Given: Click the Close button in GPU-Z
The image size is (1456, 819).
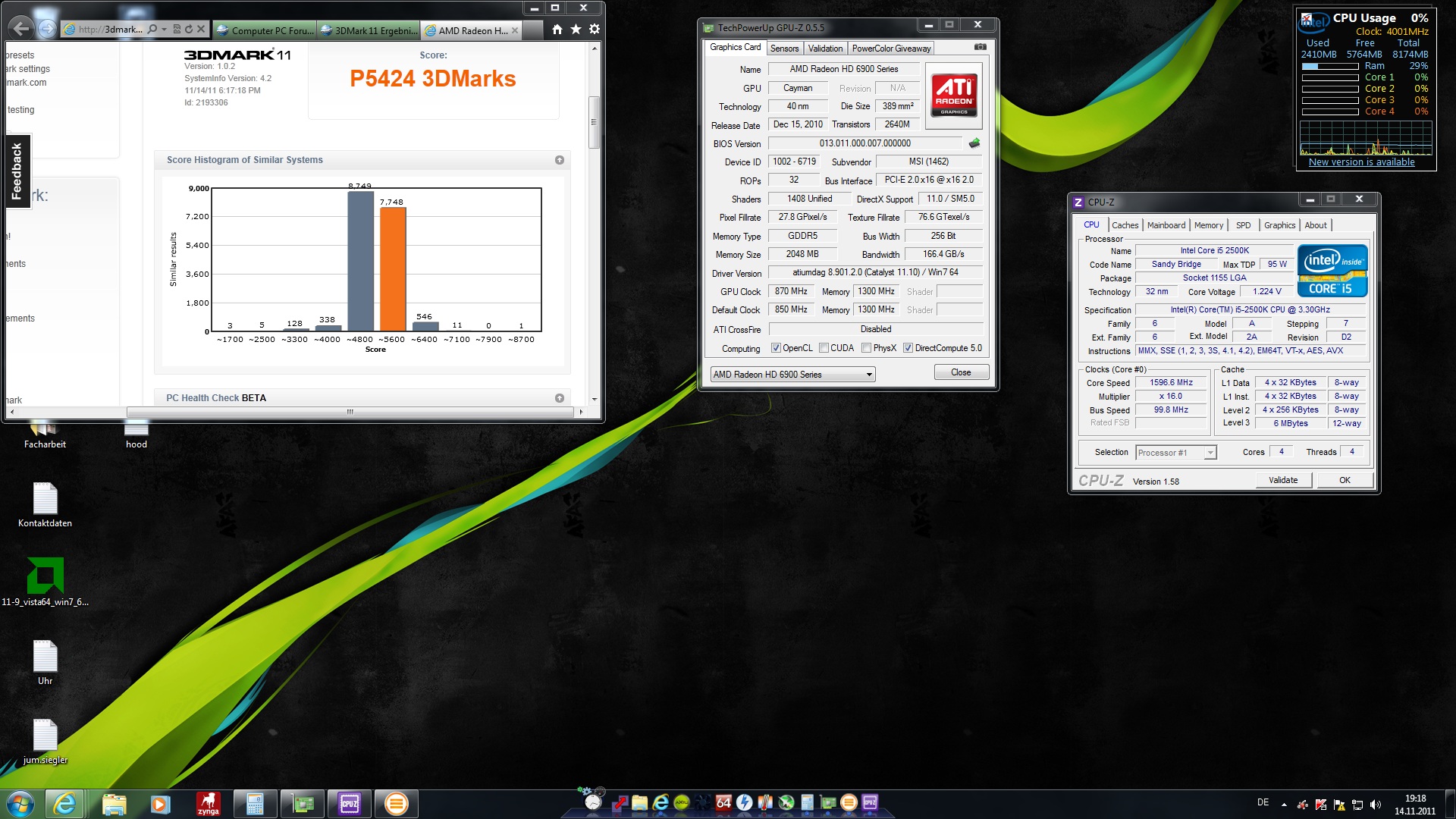Looking at the screenshot, I should (961, 372).
